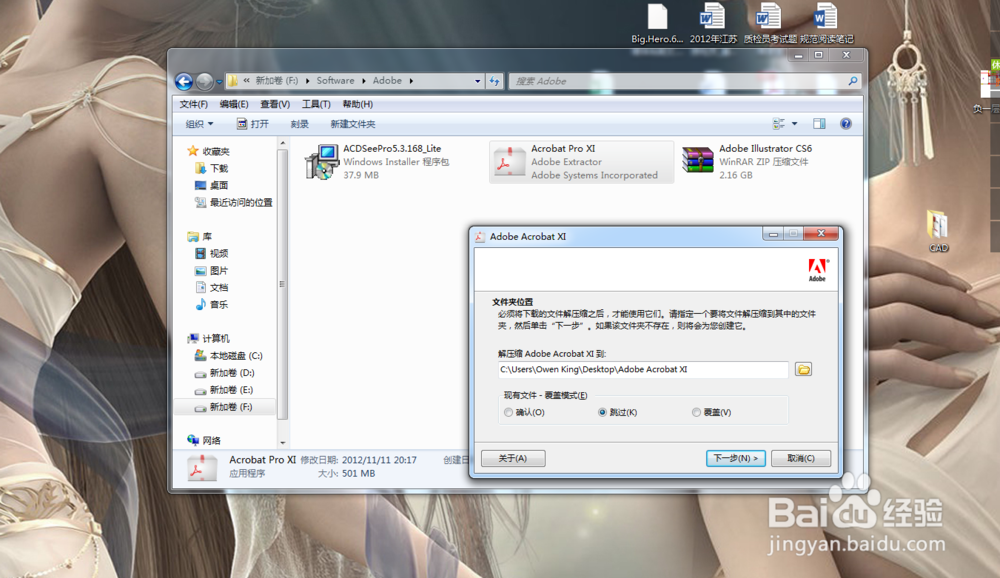Click the 下一步(N) > button
This screenshot has width=1000, height=578.
(x=735, y=458)
